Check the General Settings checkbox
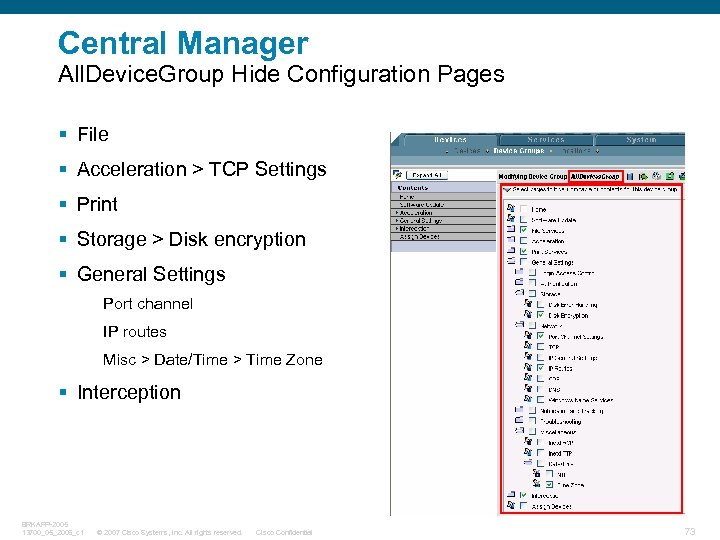Image resolution: width=720 pixels, height=540 pixels. [523, 262]
